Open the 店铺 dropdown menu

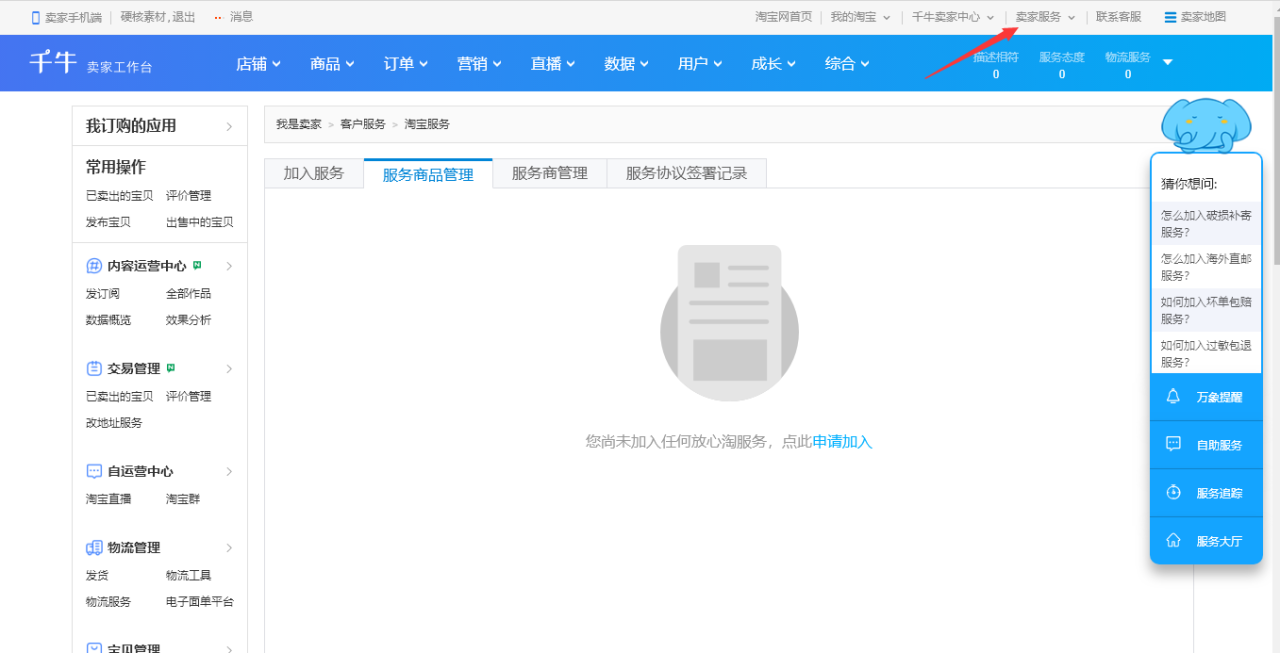(x=258, y=63)
